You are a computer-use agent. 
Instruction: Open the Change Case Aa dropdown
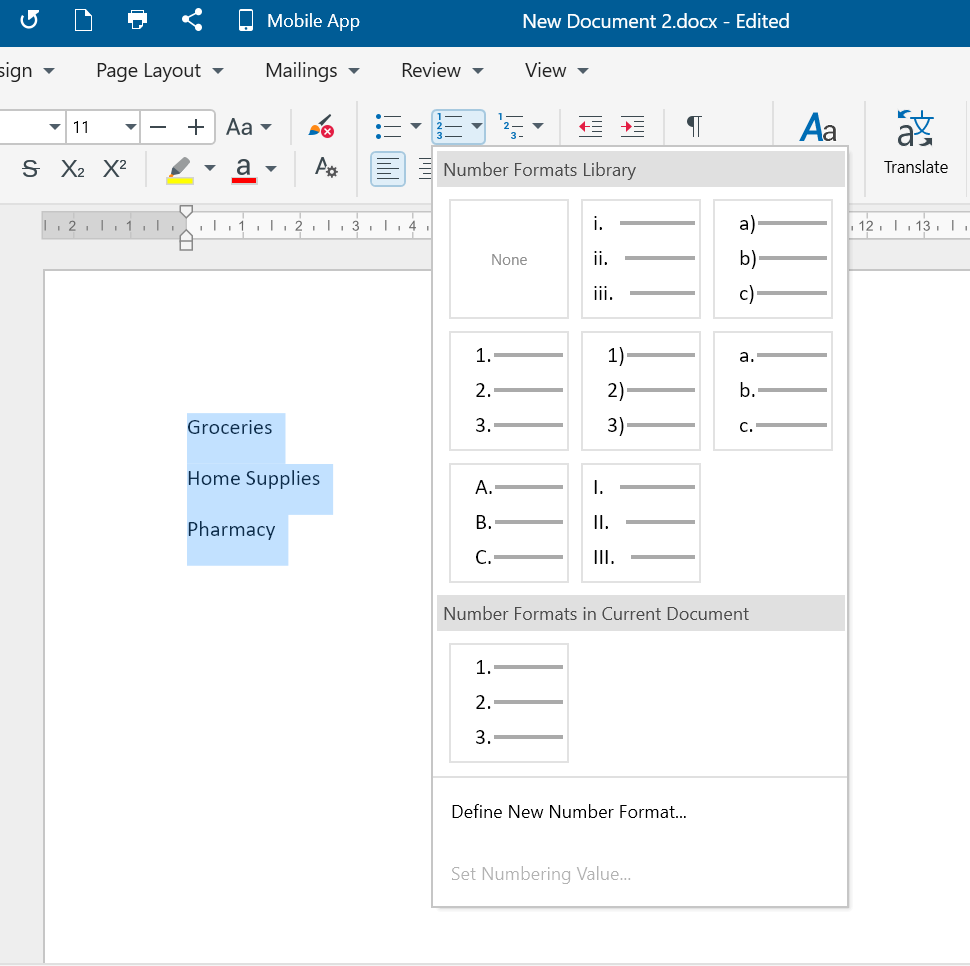click(x=248, y=127)
